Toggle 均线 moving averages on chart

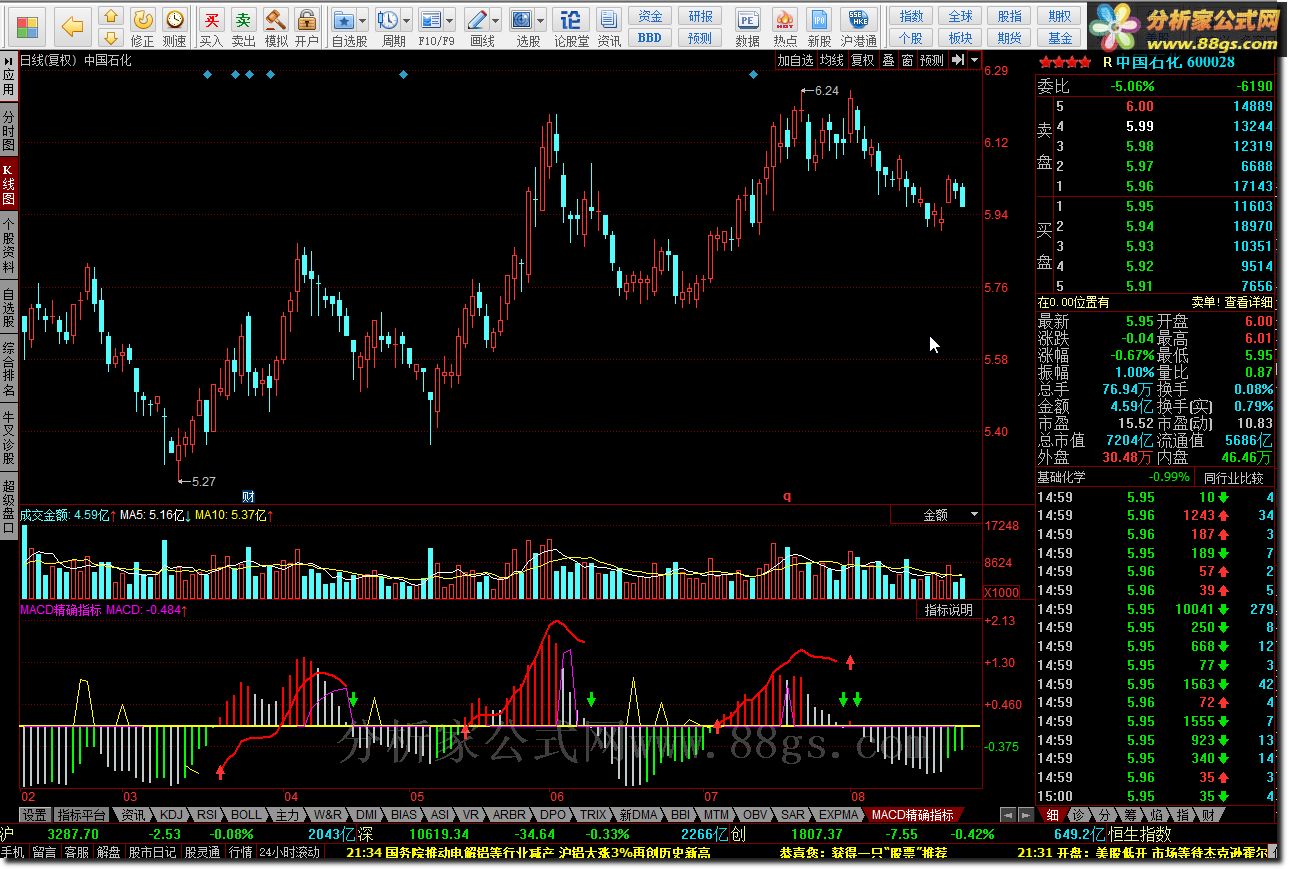832,60
